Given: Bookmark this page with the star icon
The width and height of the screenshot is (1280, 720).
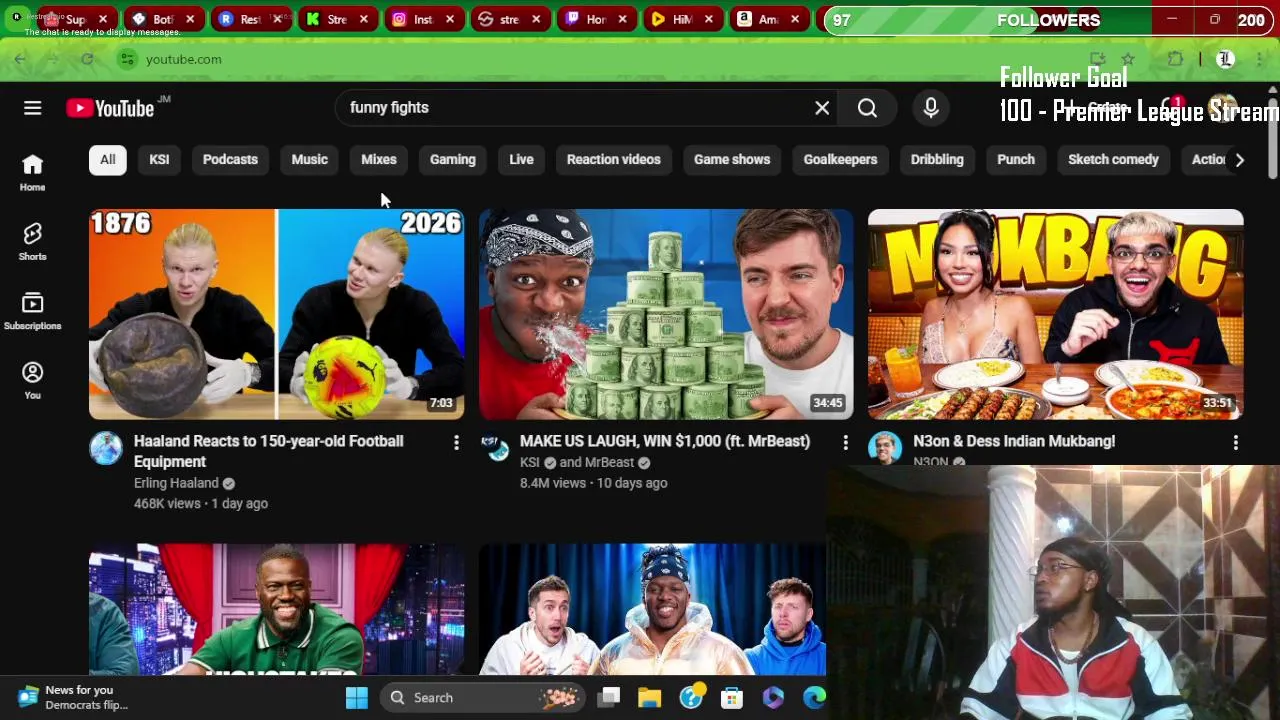Looking at the screenshot, I should click(1128, 60).
